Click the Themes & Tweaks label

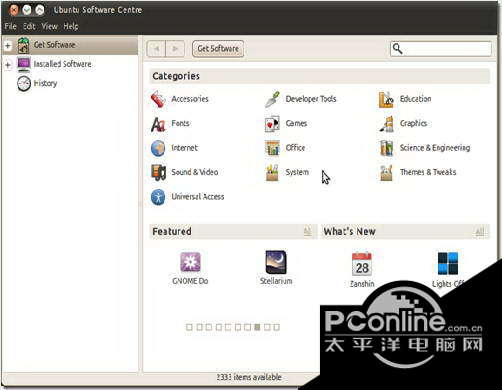pyautogui.click(x=428, y=172)
